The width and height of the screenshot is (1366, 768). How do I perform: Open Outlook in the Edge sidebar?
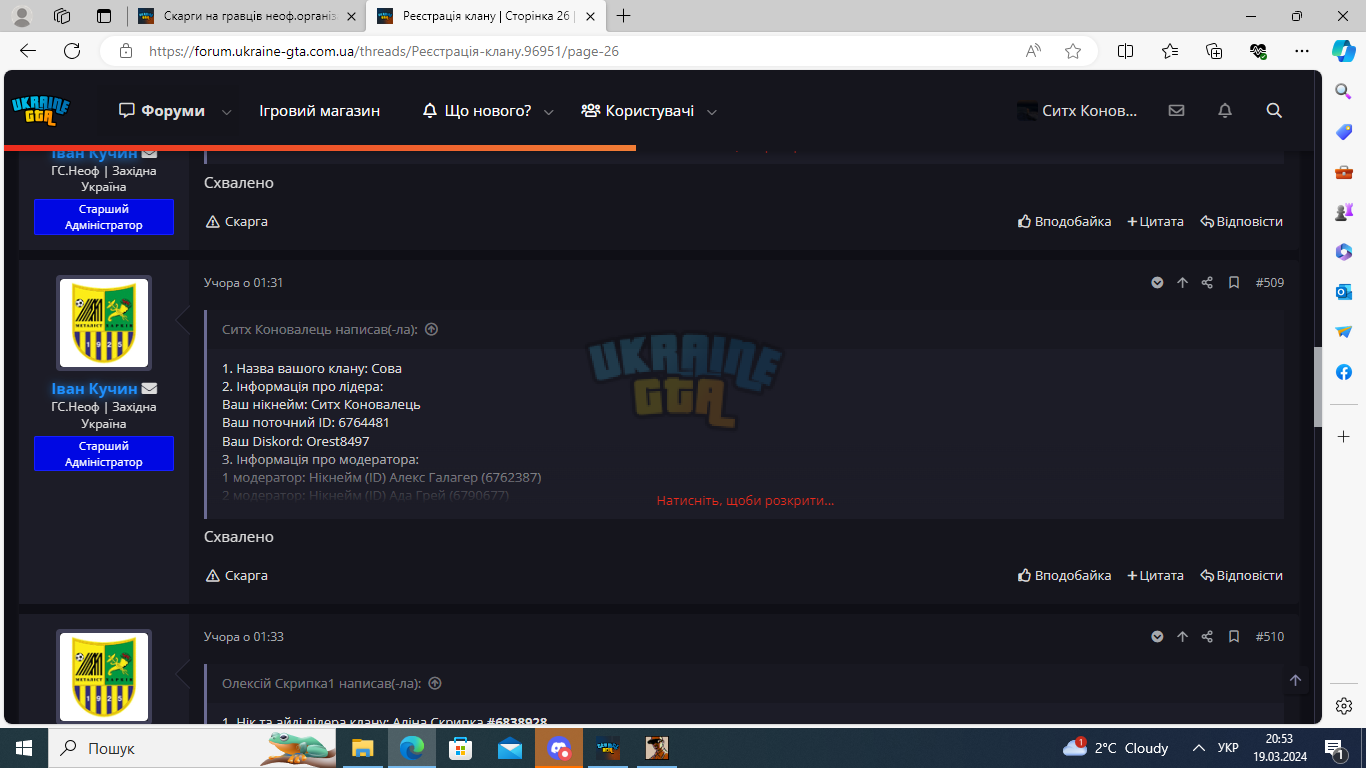click(1344, 292)
